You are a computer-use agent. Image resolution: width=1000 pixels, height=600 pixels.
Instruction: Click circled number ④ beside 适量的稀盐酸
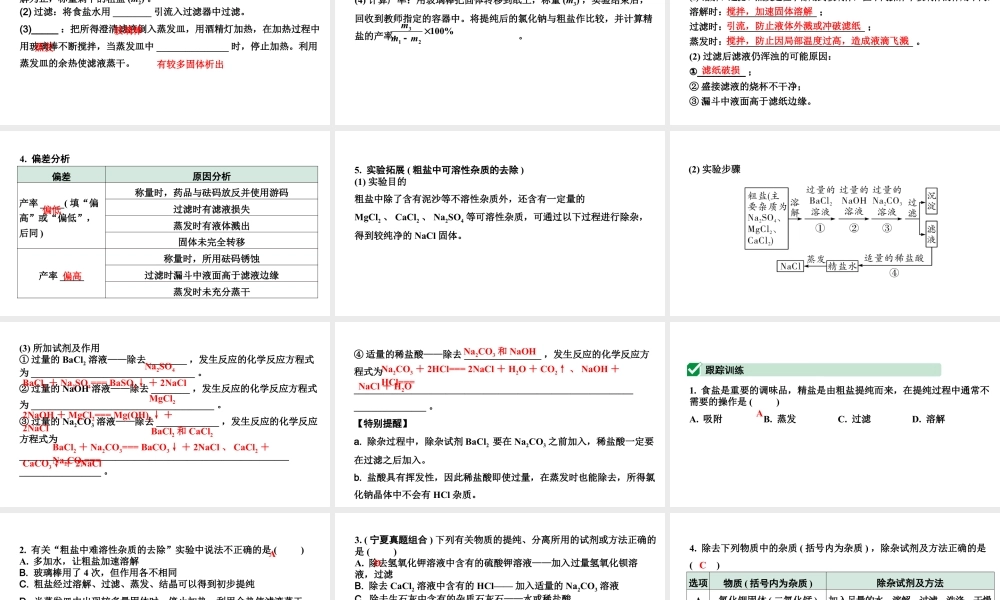point(894,273)
